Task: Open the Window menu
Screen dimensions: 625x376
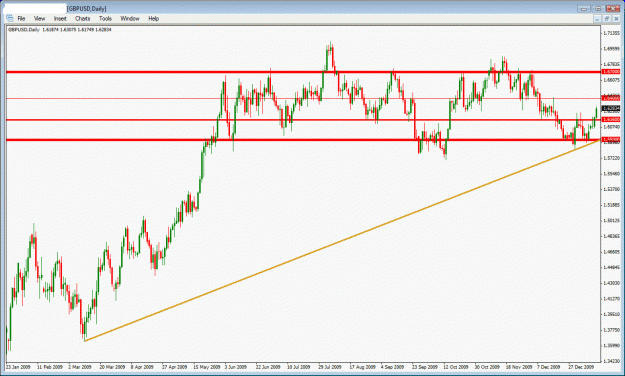Action: 130,18
